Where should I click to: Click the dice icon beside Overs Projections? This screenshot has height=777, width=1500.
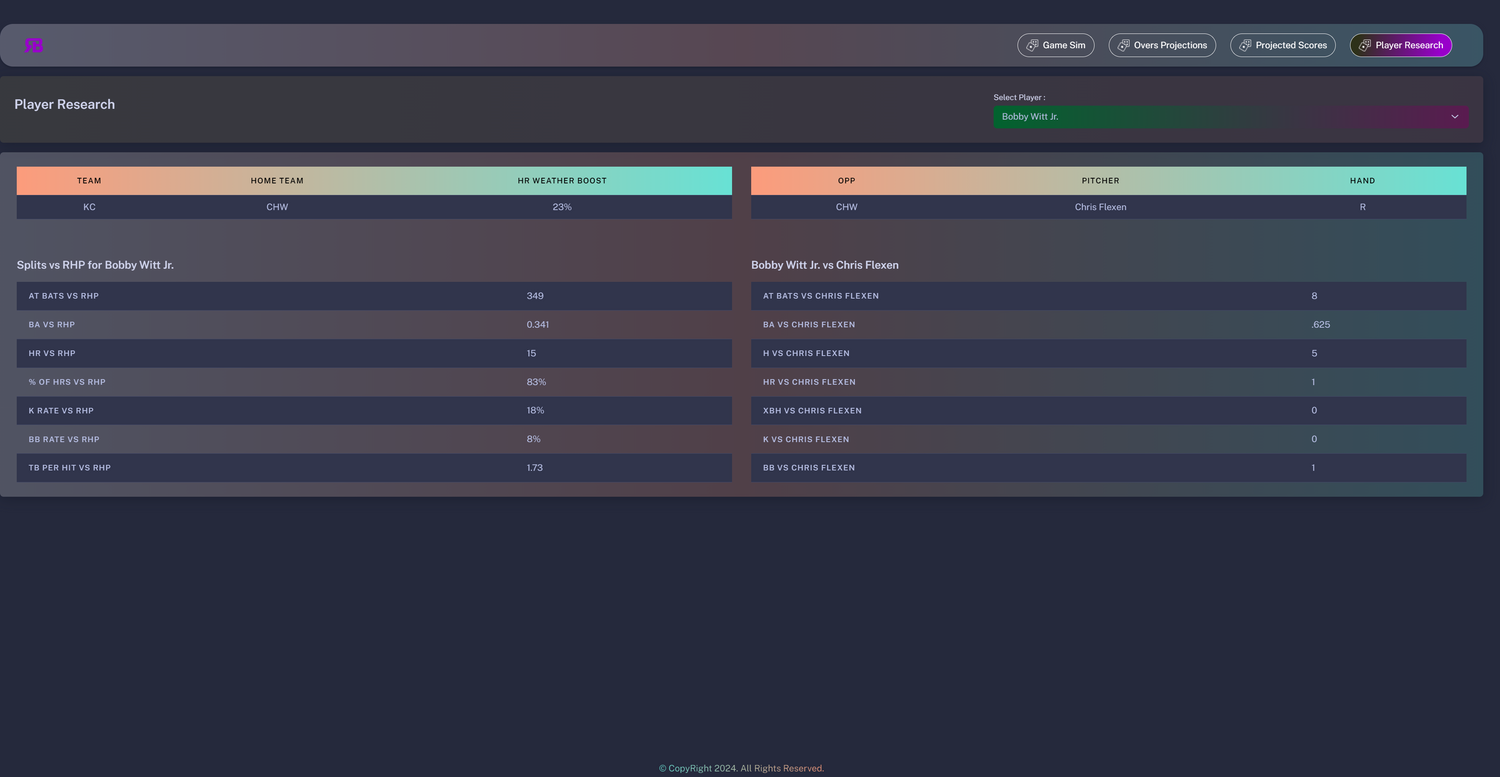pos(1123,45)
